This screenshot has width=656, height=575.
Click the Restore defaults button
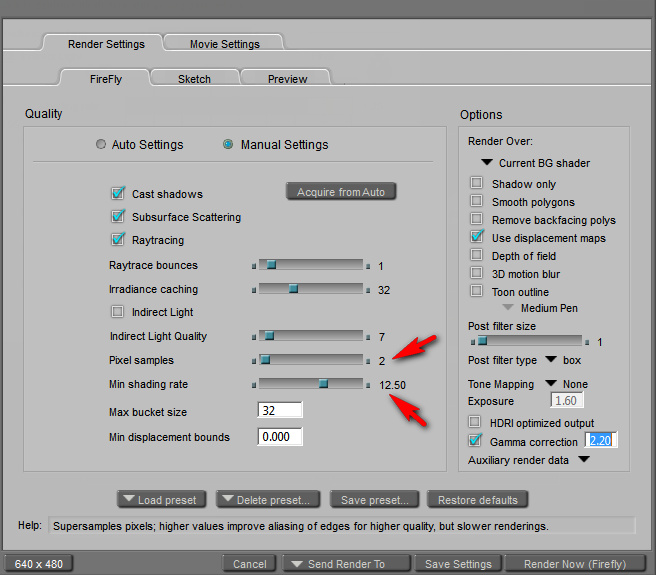[477, 500]
